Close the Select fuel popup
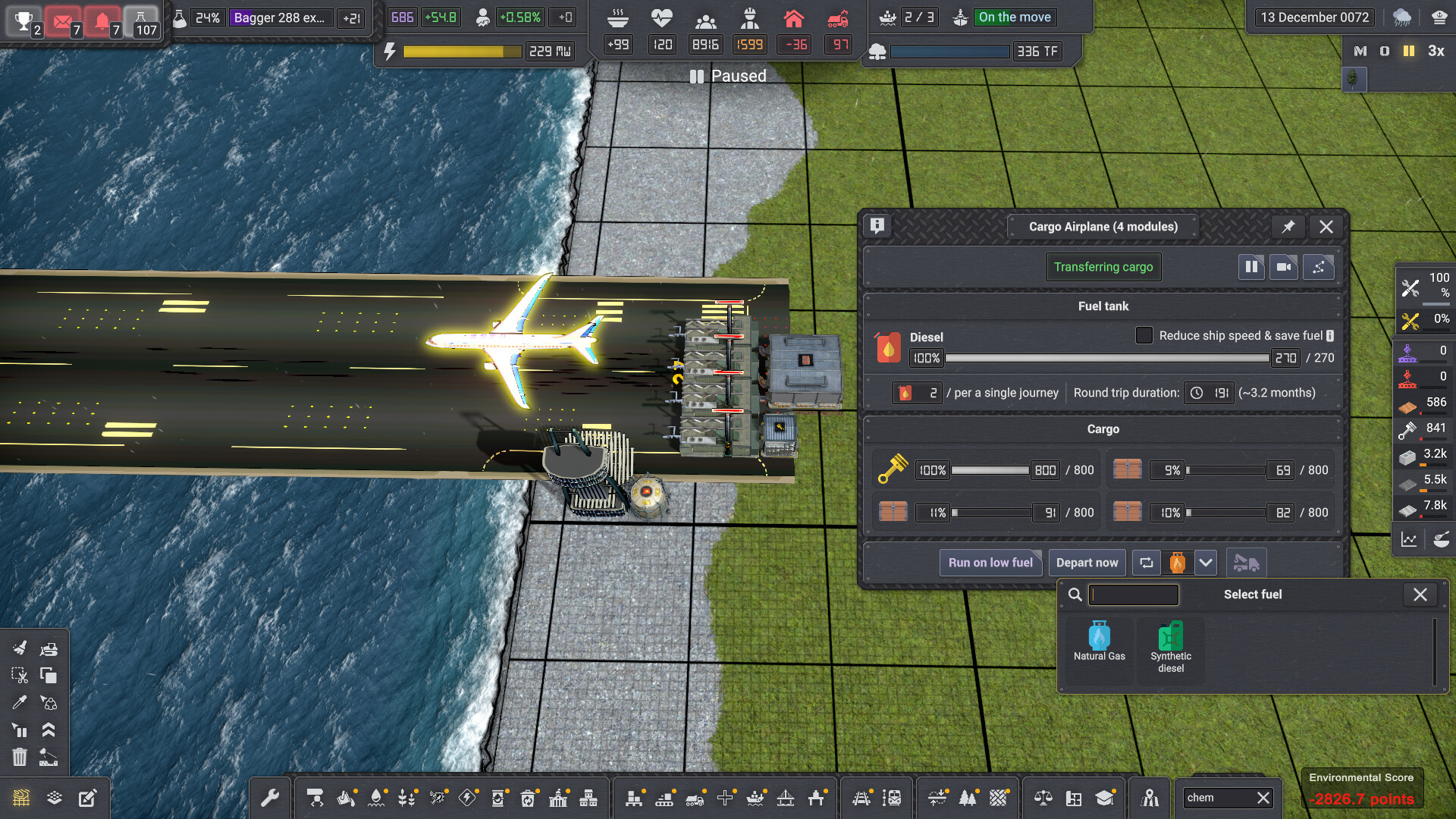1456x819 pixels. coord(1420,595)
